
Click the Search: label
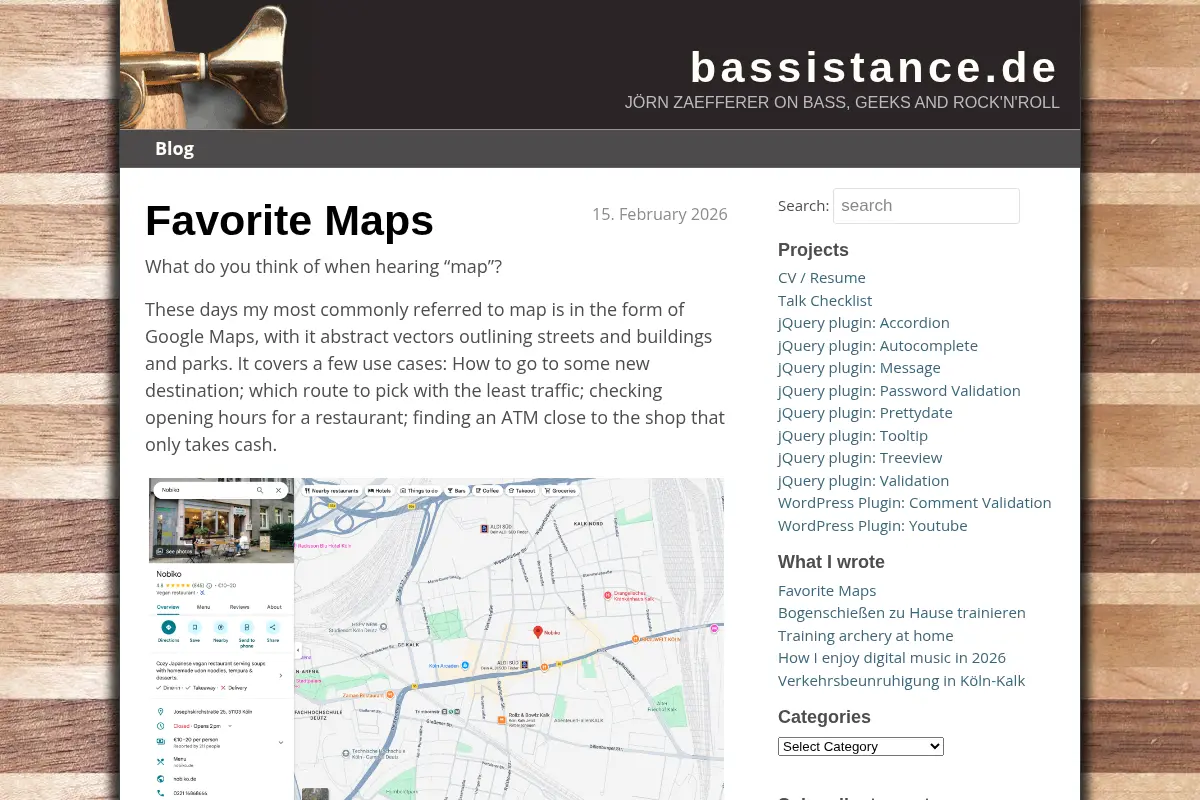804,206
